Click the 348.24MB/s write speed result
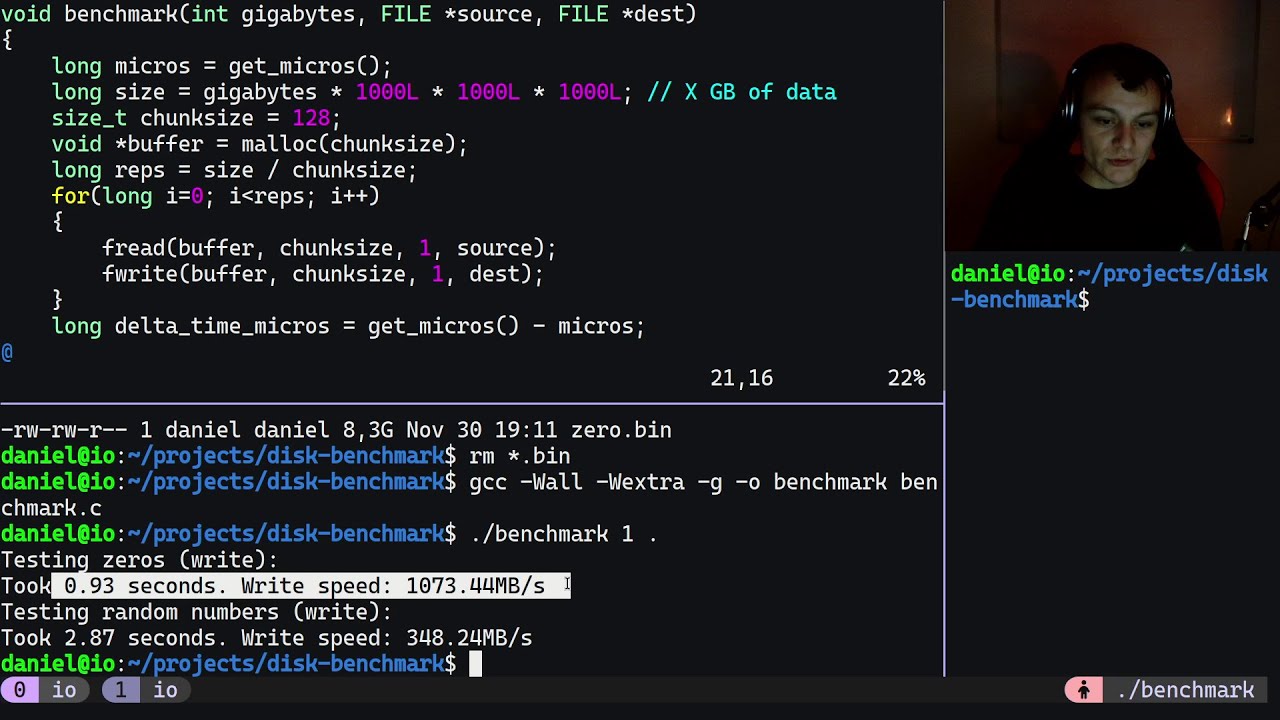The image size is (1280, 720). pos(469,638)
